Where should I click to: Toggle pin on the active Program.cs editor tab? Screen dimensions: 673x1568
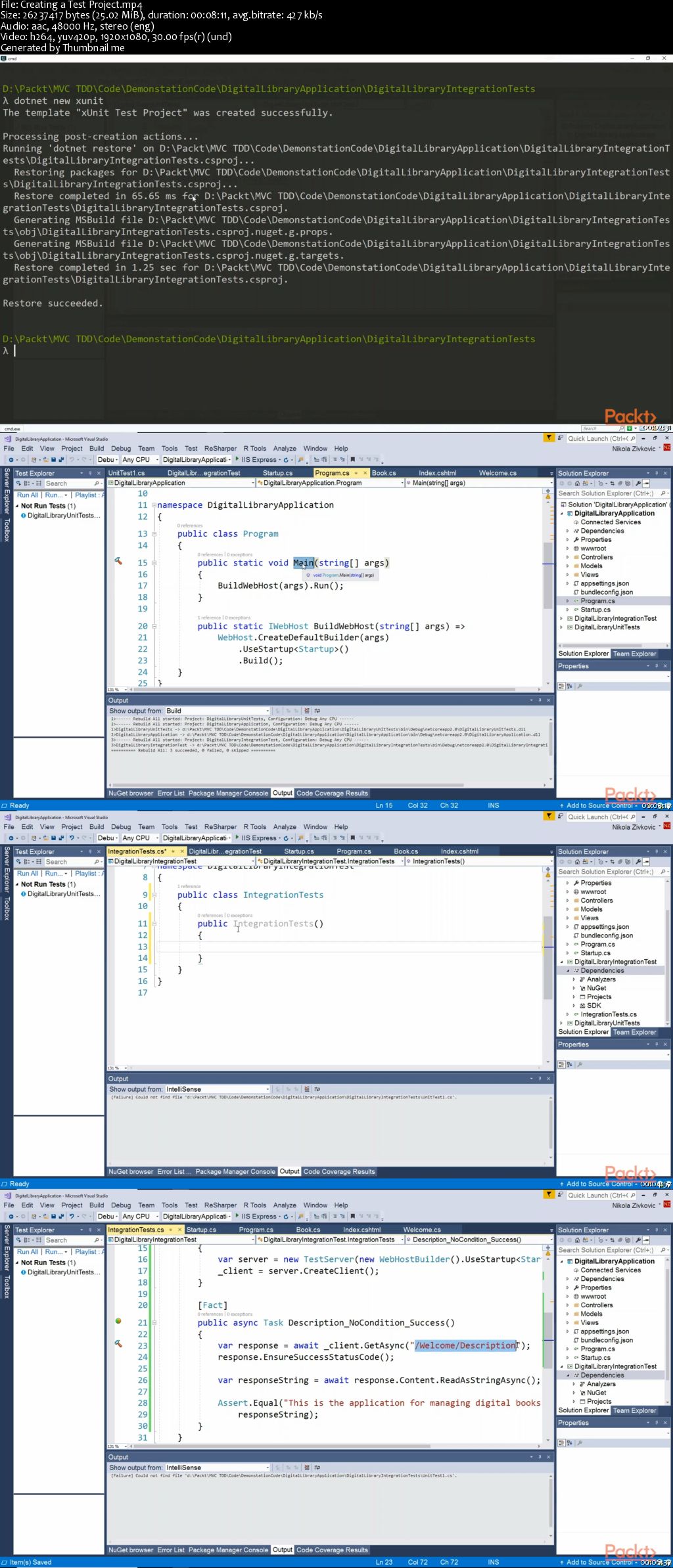pos(356,473)
